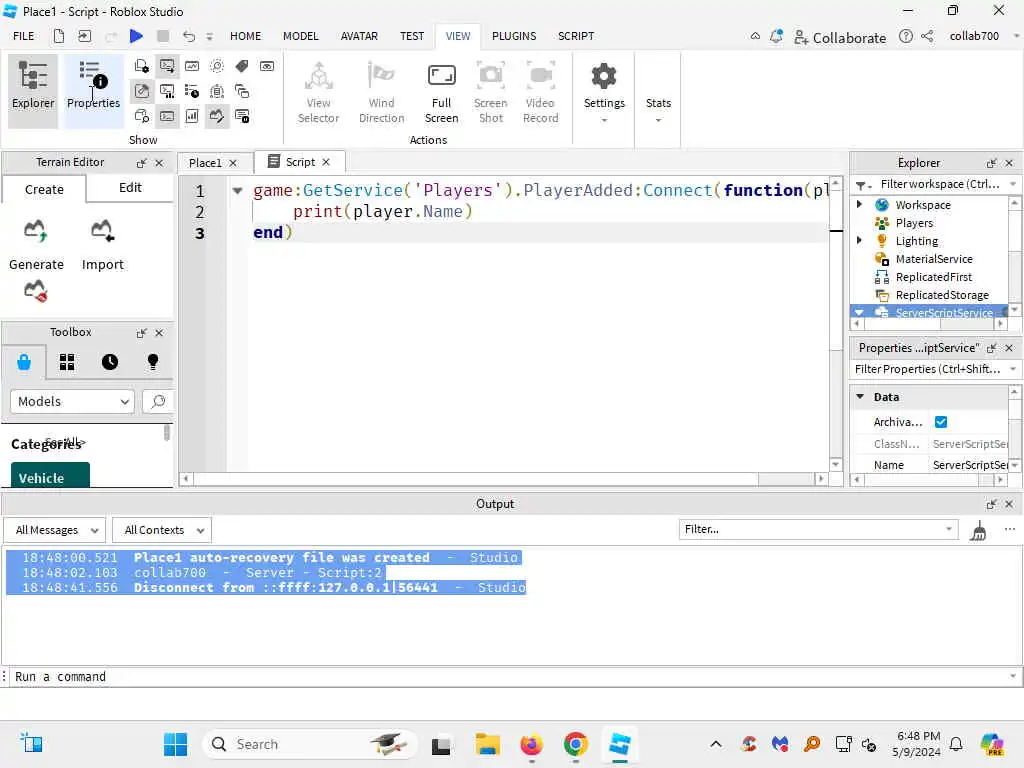Image resolution: width=1024 pixels, height=768 pixels.
Task: Switch to the HOME ribbon tab
Action: click(x=245, y=36)
